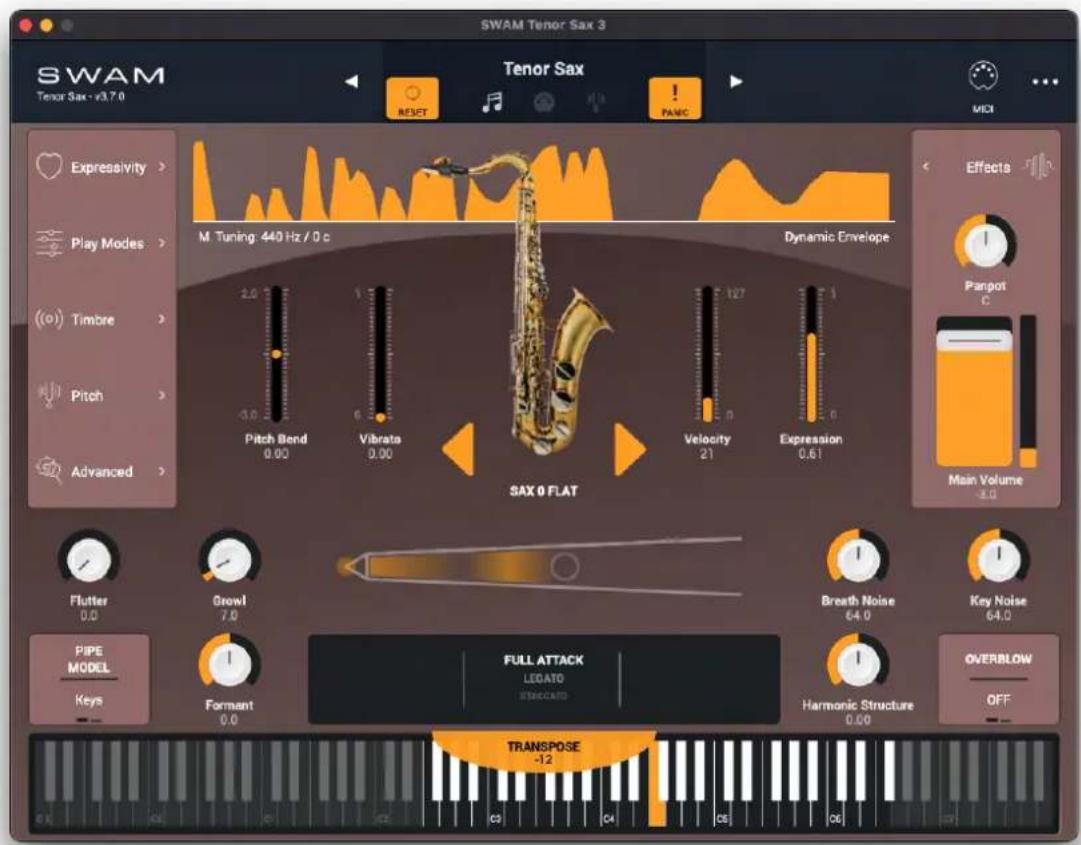Image resolution: width=1081 pixels, height=845 pixels.
Task: Click the M. Tuning 440 Hz text
Action: coord(264,236)
